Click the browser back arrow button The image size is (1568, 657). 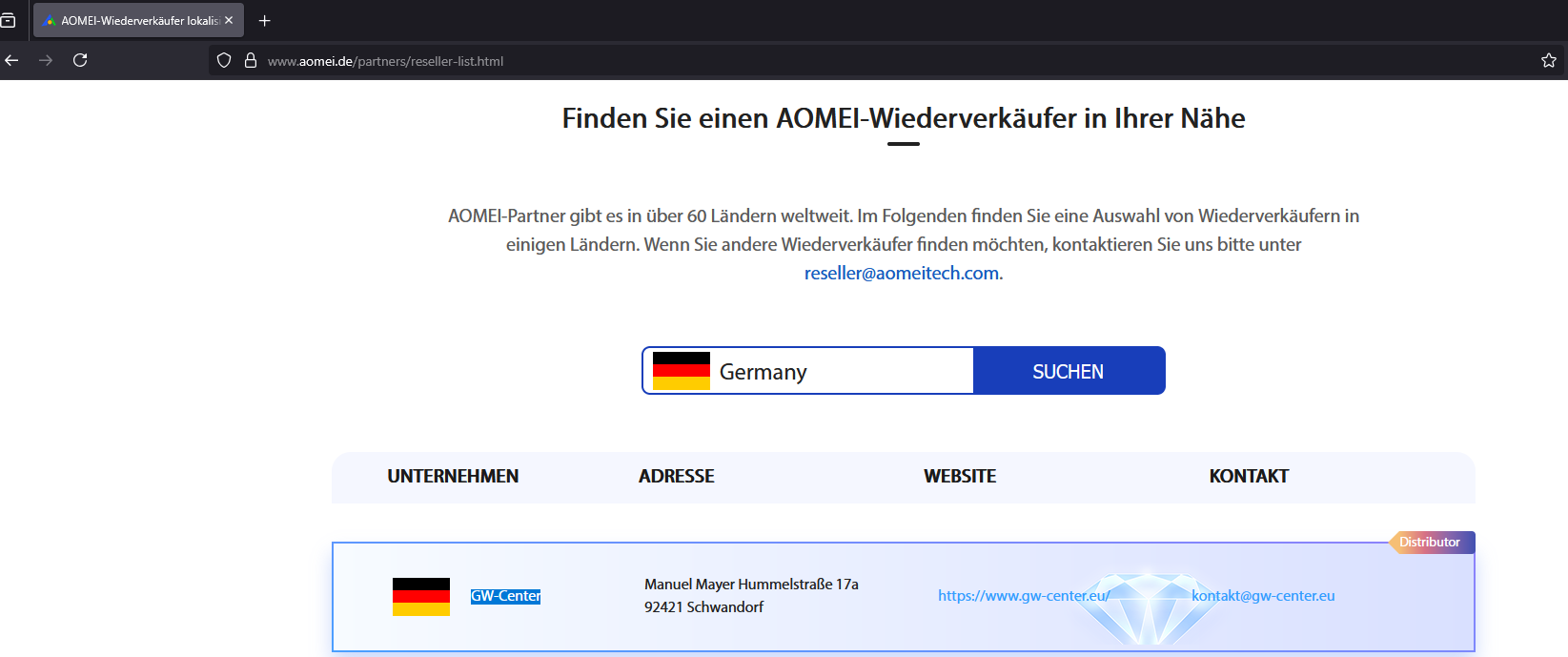point(12,60)
